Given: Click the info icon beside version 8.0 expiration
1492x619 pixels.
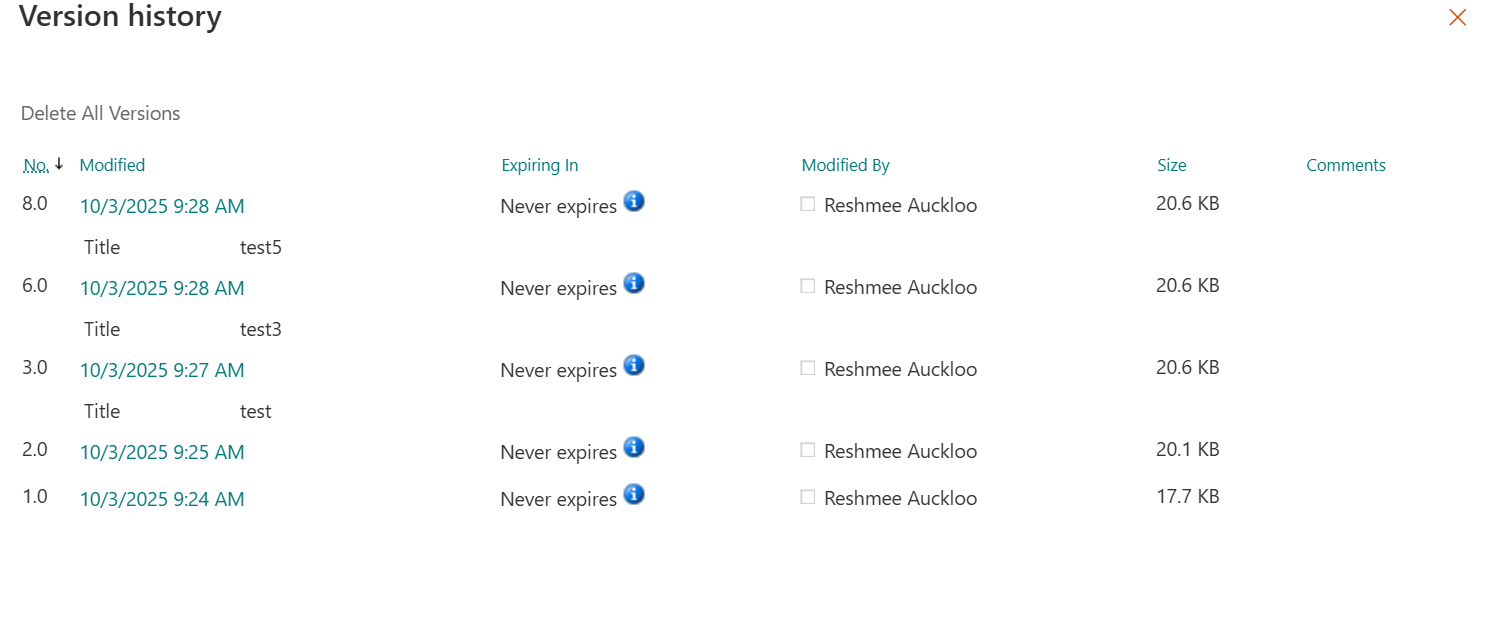Looking at the screenshot, I should pos(633,201).
